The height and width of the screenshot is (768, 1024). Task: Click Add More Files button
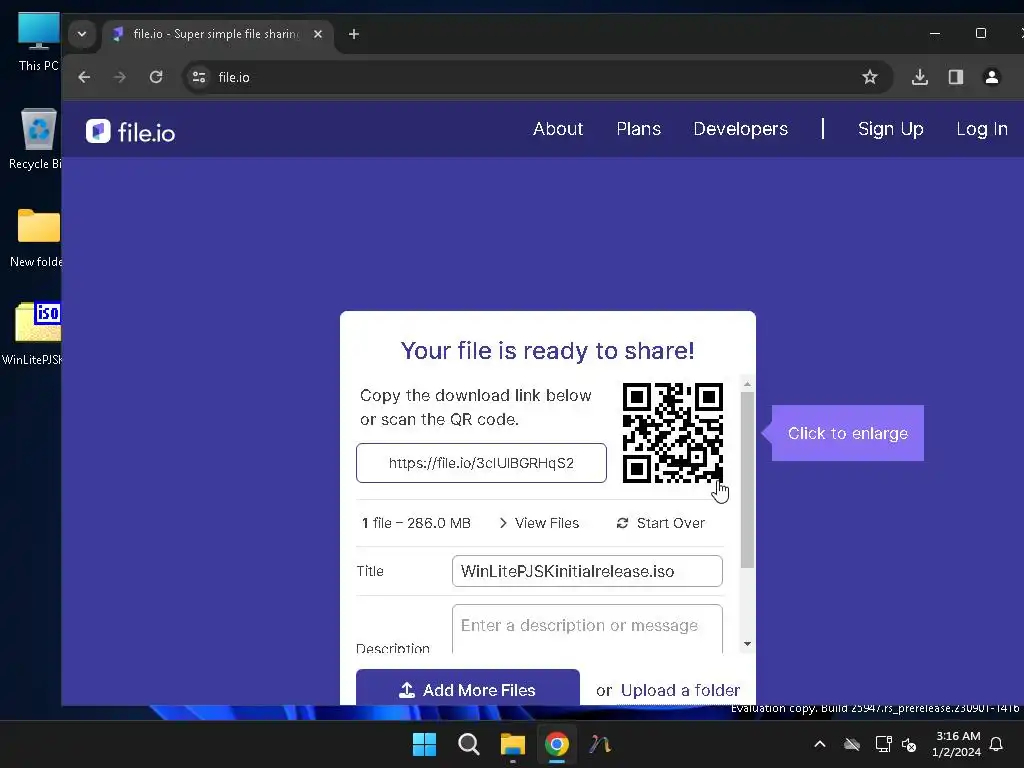[x=468, y=688]
